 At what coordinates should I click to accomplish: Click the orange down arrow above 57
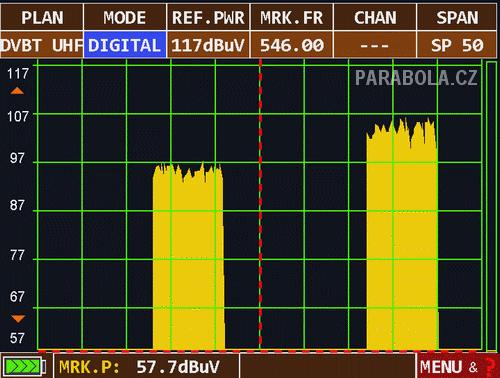click(x=18, y=318)
